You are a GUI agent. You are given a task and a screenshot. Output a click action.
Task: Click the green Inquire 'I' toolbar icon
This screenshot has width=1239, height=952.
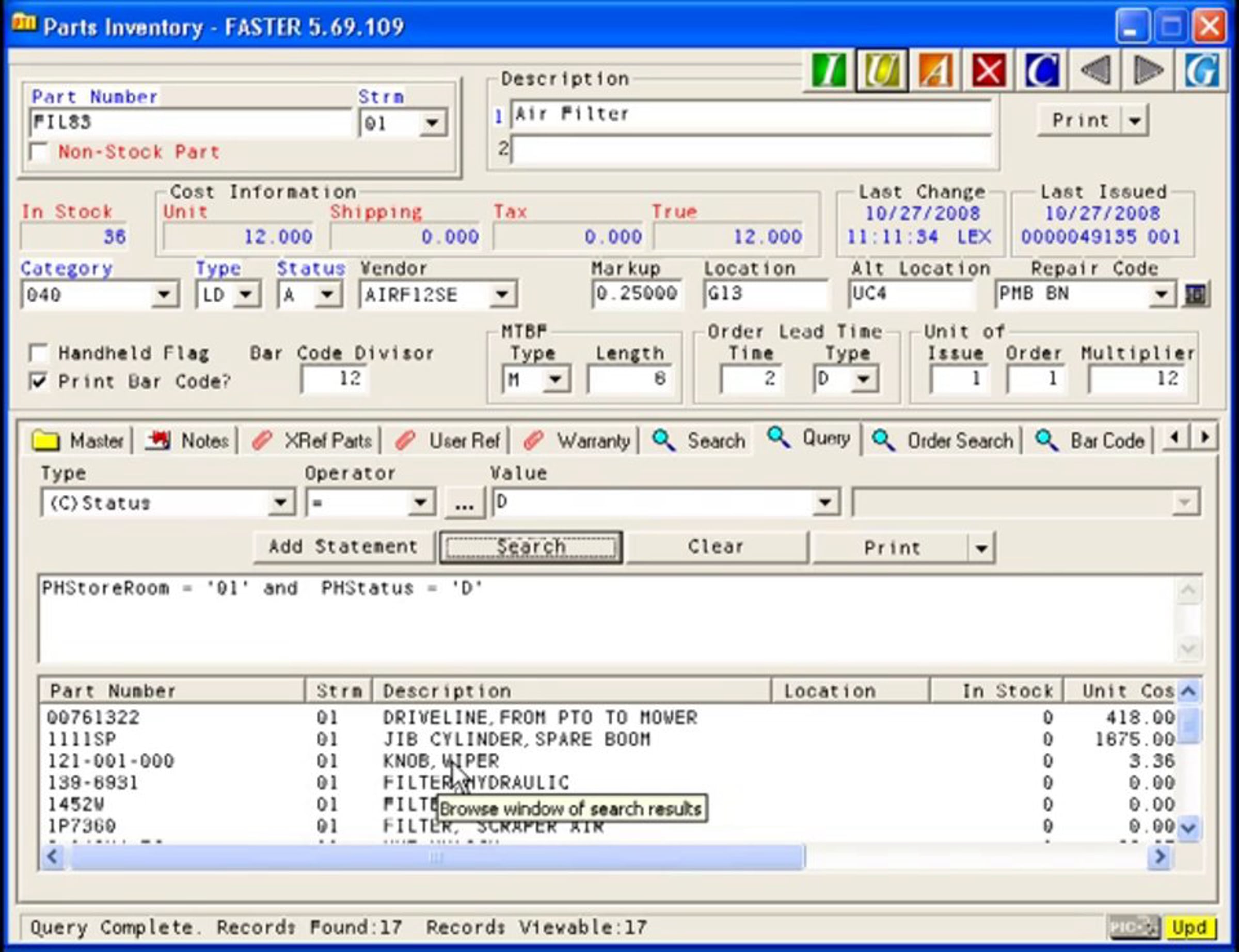coord(829,71)
